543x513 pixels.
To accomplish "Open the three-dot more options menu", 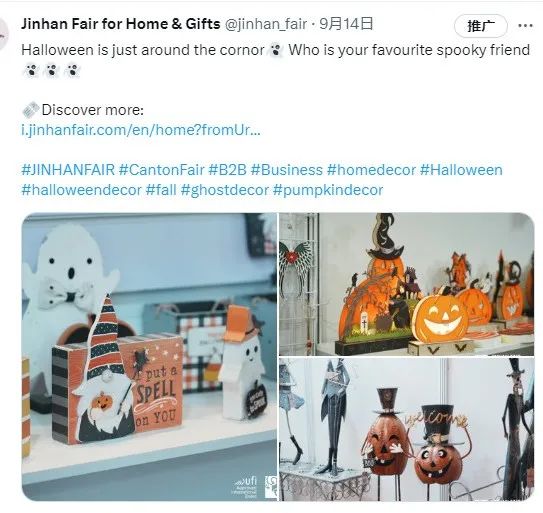I will point(525,25).
